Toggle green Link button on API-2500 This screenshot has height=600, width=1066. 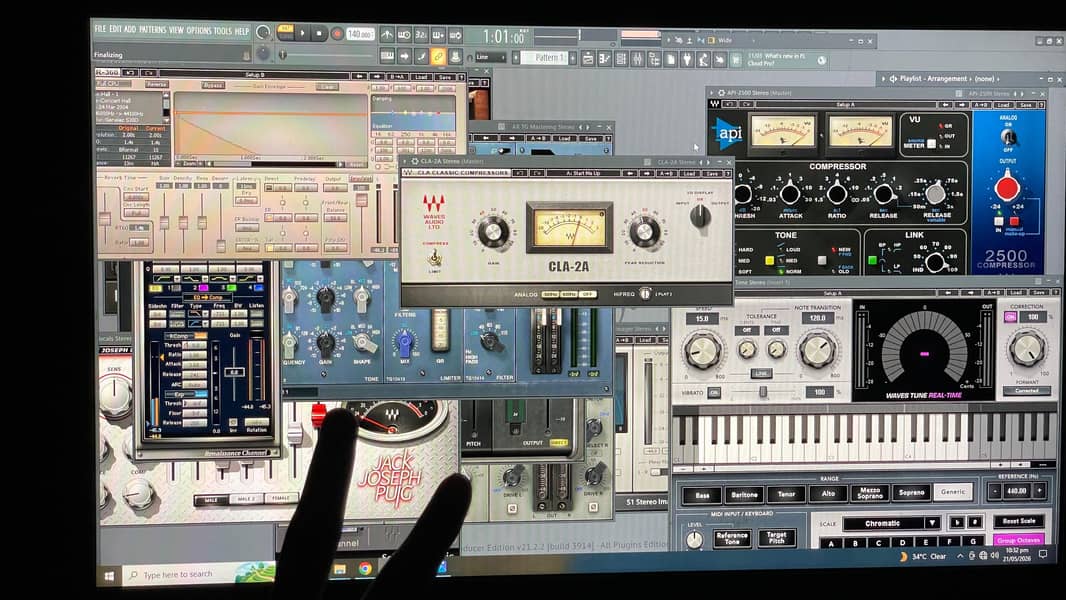[872, 260]
